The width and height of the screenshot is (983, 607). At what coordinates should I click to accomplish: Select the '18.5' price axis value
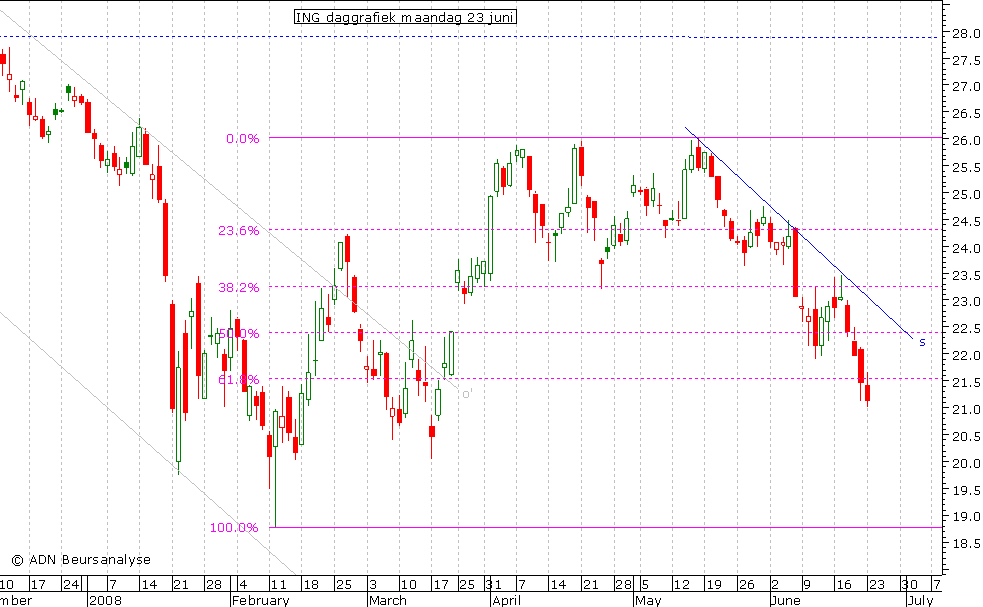tap(966, 544)
